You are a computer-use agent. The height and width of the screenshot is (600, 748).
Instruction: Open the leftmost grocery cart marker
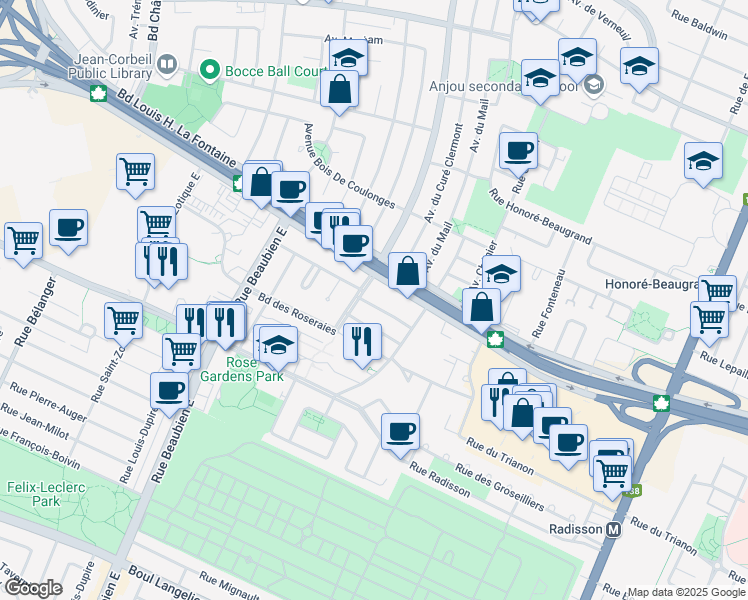pyautogui.click(x=23, y=241)
